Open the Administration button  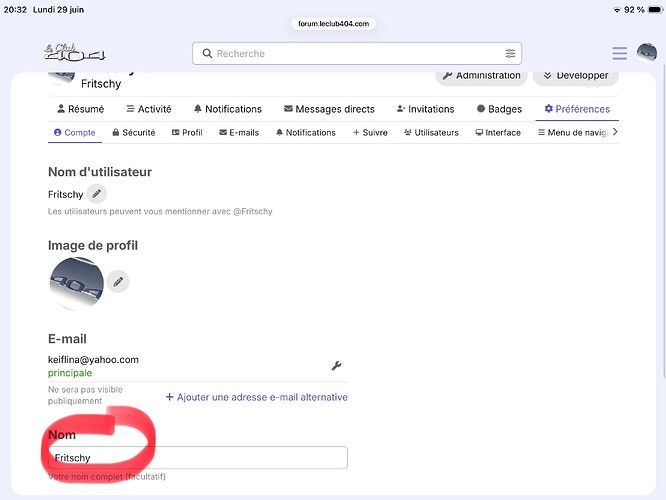coord(481,76)
